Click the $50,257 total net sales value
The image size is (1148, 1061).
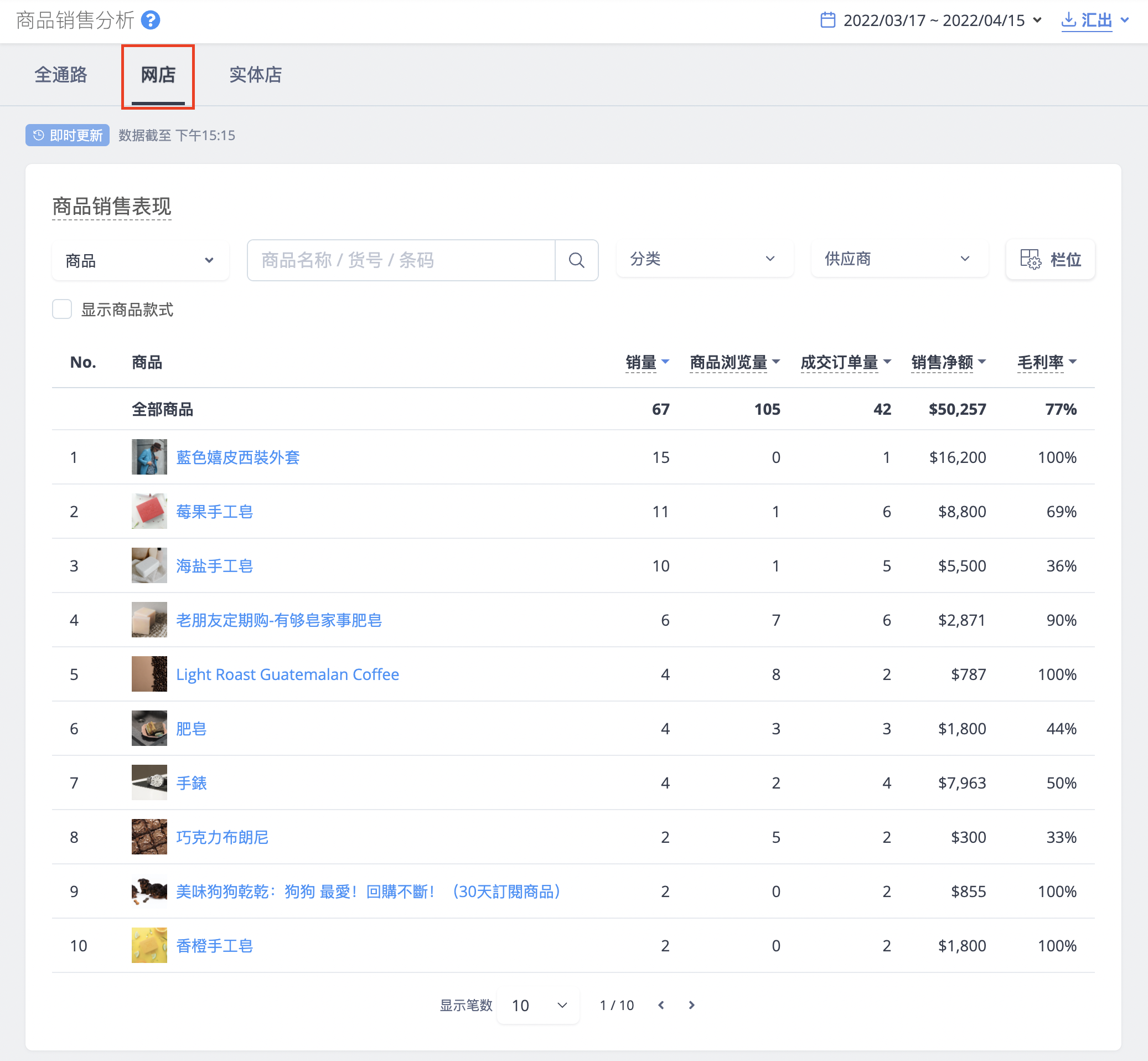click(x=958, y=409)
